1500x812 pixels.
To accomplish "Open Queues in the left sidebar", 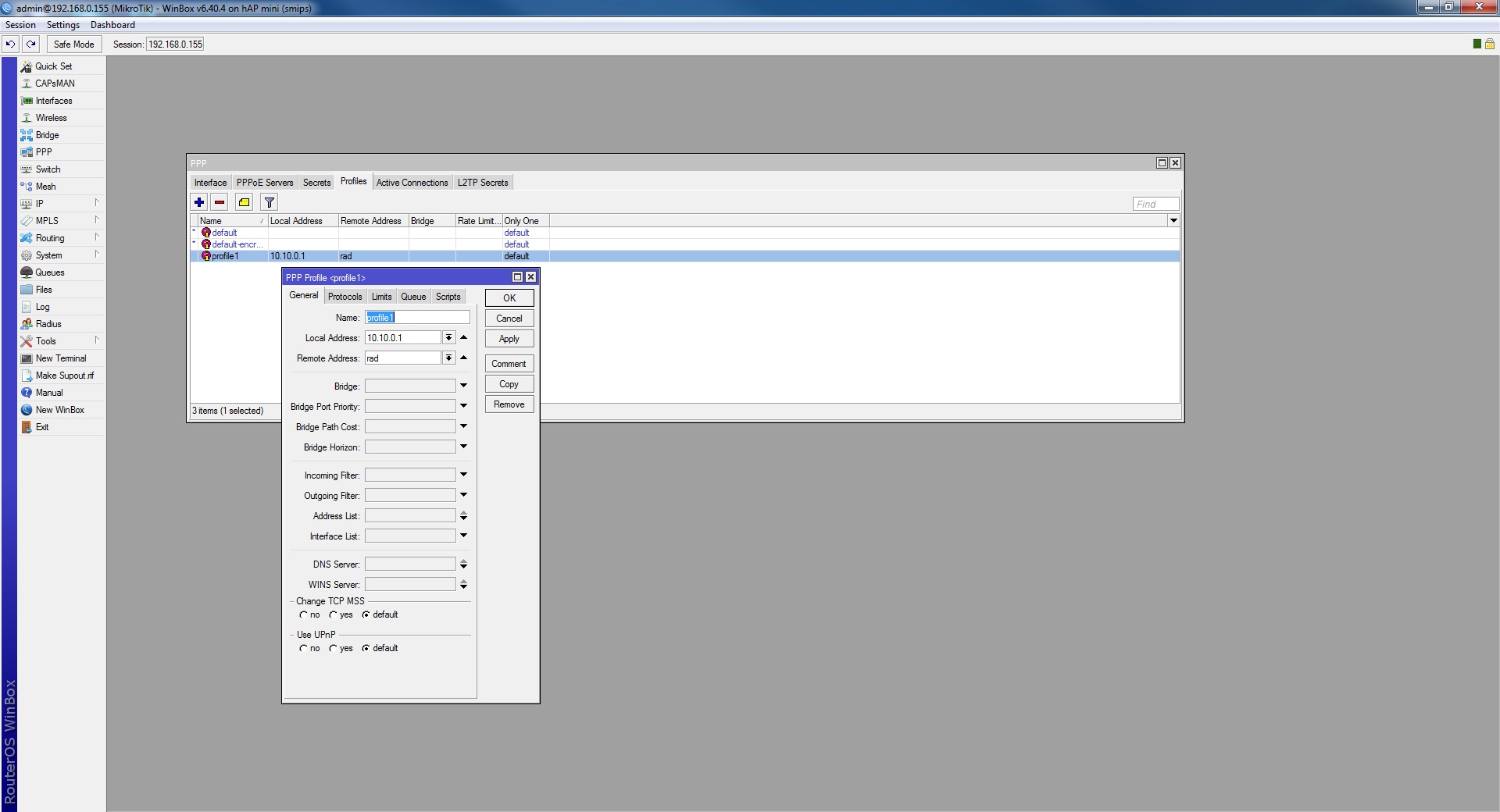I will coord(49,272).
